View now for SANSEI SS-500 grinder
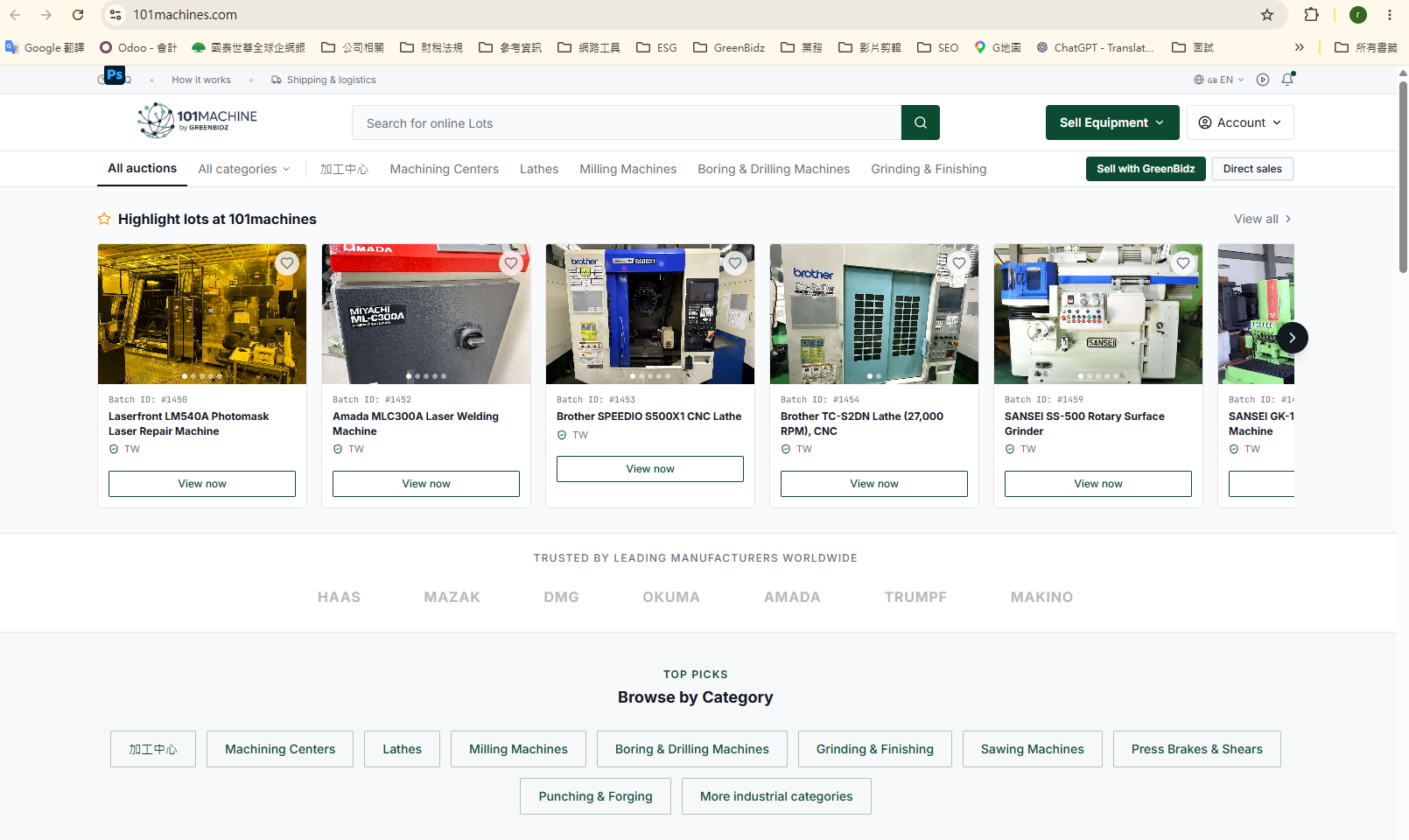Screen dimensions: 1409x840 1098,484
